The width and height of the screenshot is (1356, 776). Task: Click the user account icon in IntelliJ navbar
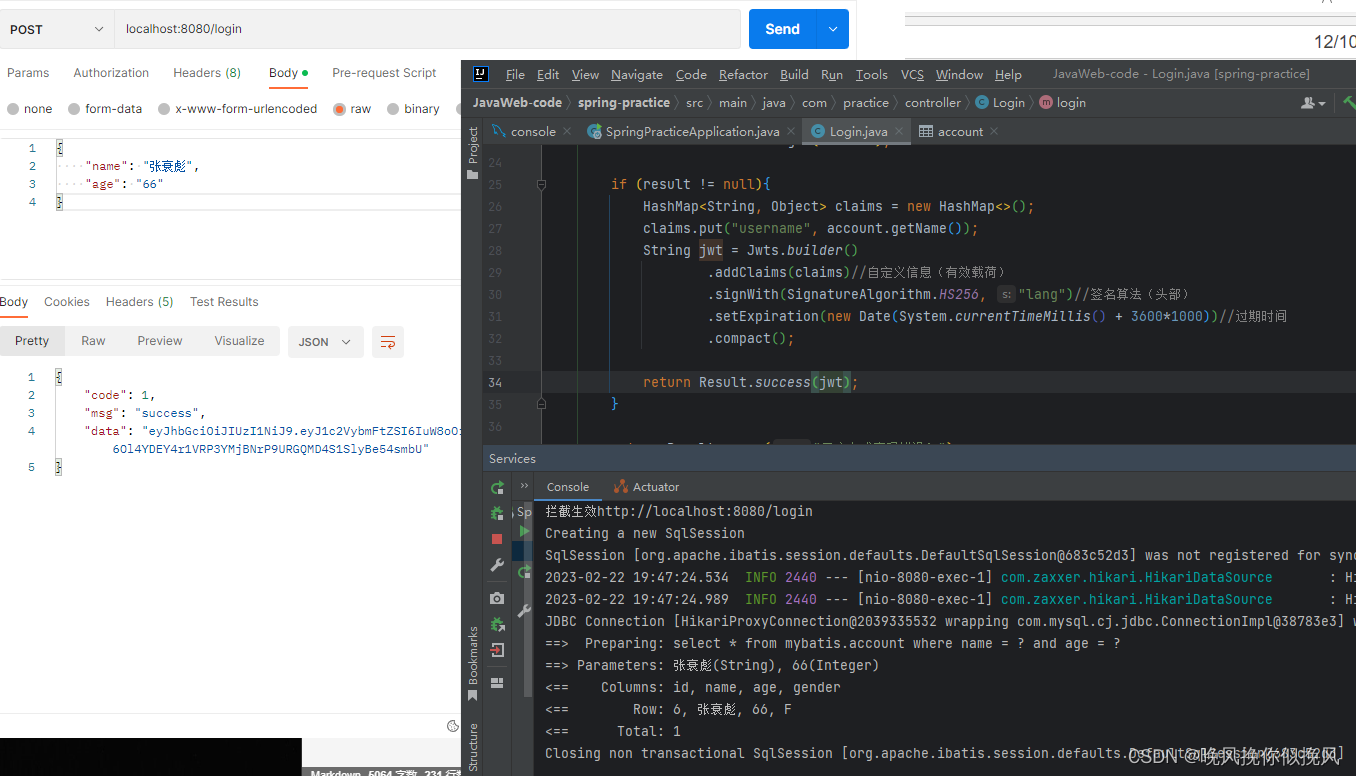tap(1308, 103)
